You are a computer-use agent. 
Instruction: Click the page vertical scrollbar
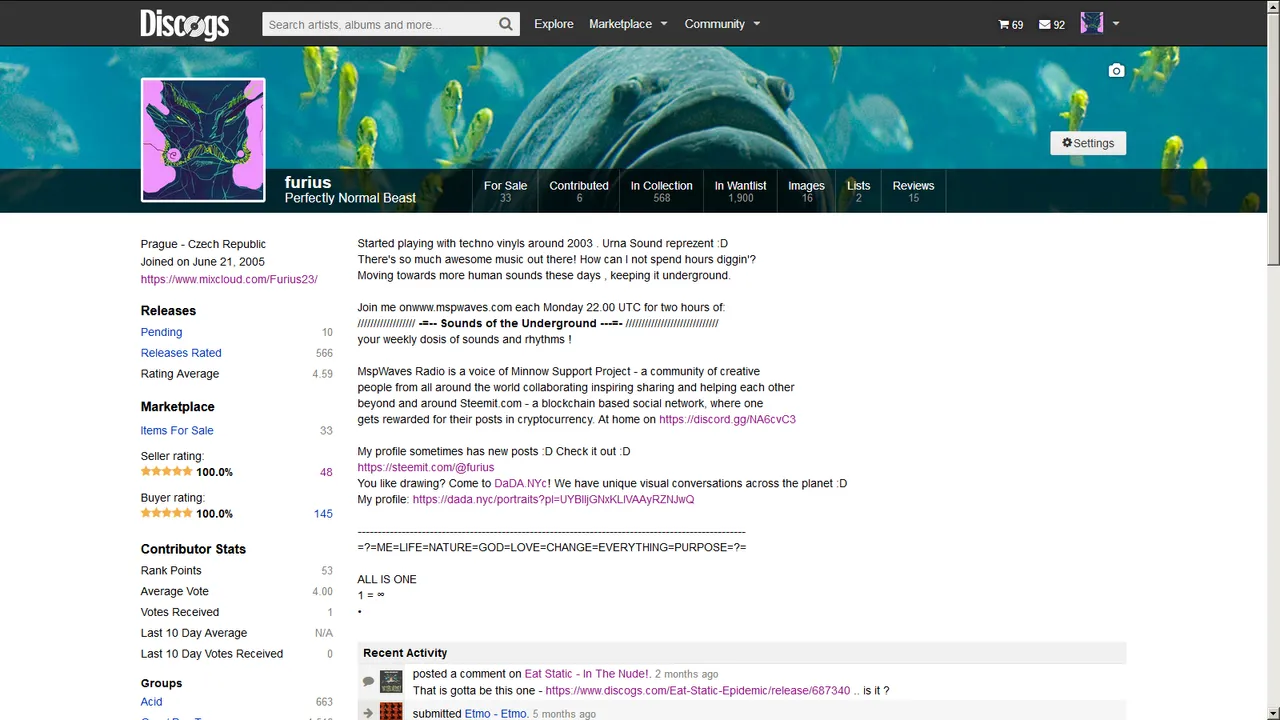[x=1272, y=140]
